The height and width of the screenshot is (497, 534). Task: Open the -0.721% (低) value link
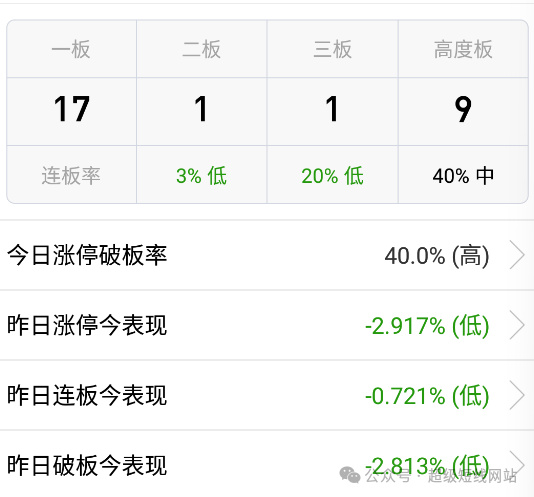pos(427,396)
